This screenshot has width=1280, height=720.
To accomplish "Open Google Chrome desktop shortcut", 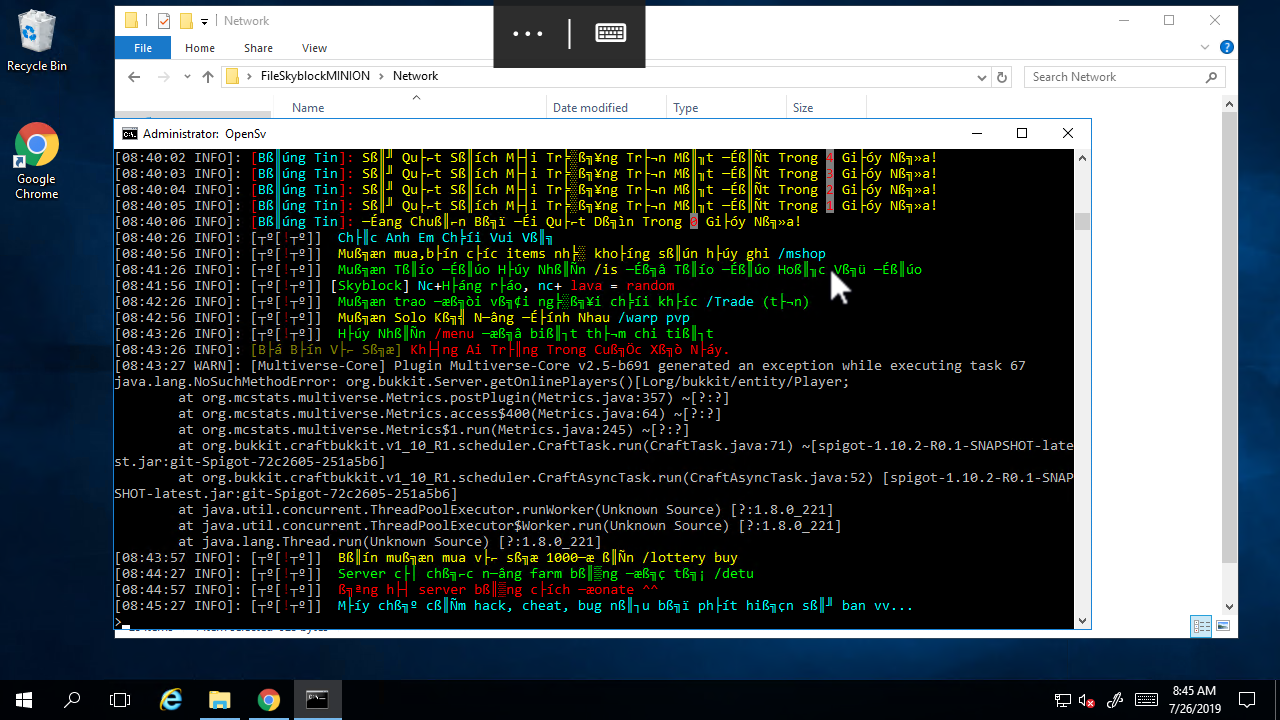I will point(36,160).
